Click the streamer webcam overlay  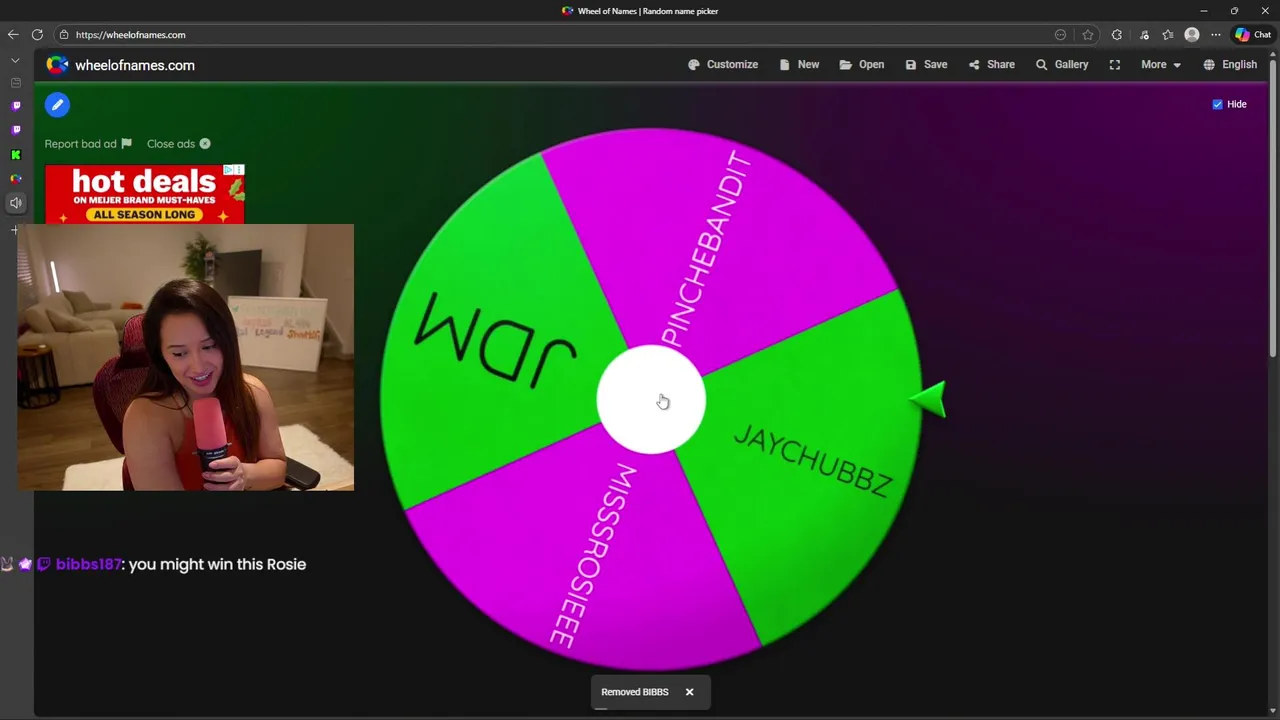coord(185,357)
